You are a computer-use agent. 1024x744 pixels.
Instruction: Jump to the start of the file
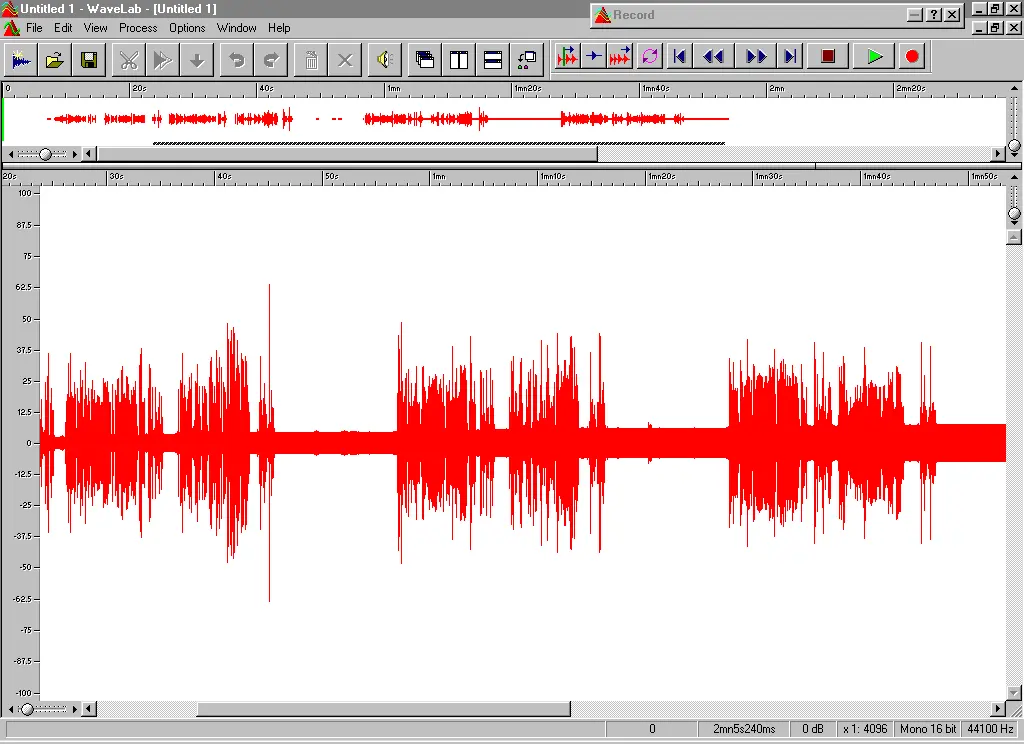[680, 57]
